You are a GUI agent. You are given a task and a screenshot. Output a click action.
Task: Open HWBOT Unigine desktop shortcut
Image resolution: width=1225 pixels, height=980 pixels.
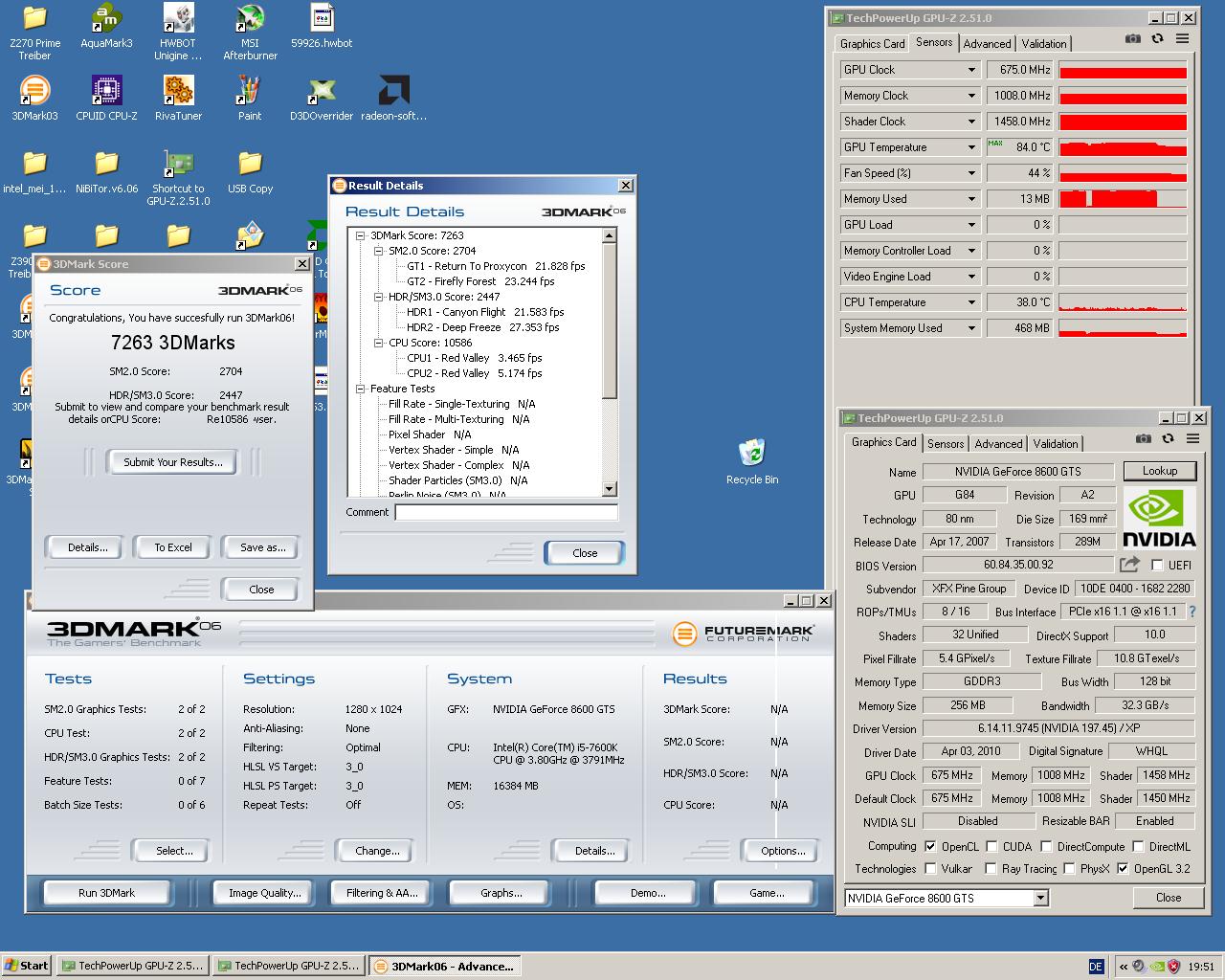178,31
